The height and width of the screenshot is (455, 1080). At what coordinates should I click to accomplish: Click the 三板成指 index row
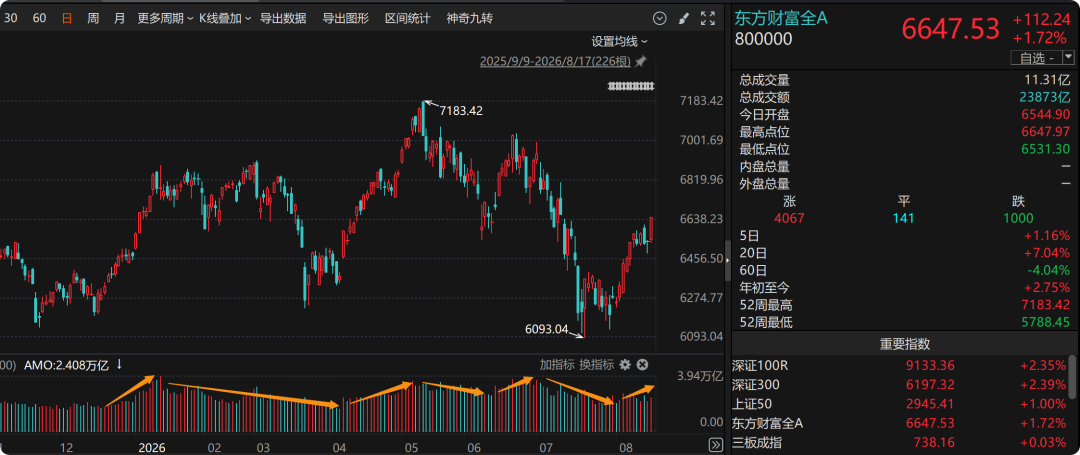coord(902,442)
